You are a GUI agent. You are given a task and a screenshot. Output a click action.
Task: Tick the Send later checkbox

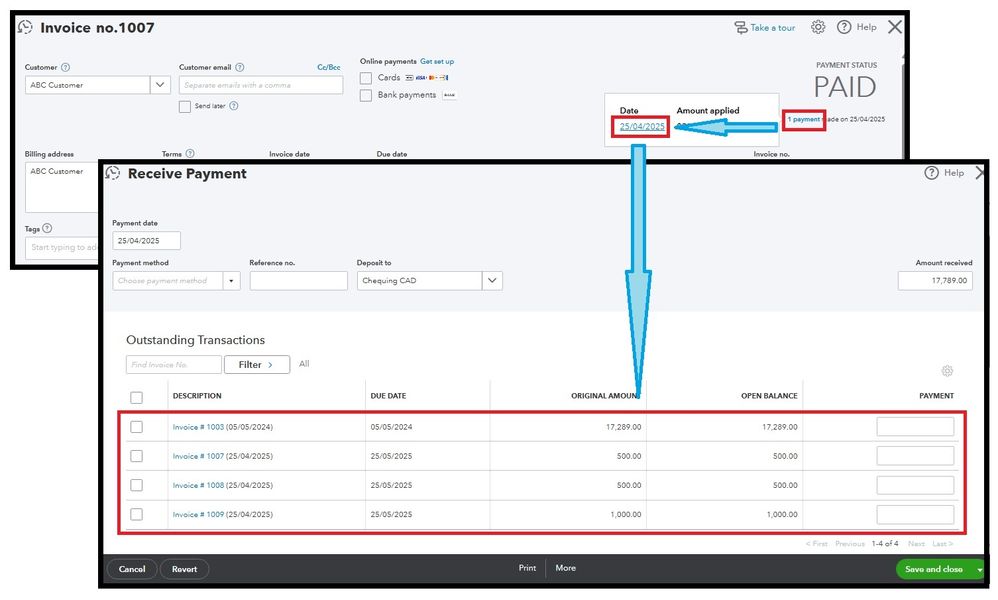(185, 106)
